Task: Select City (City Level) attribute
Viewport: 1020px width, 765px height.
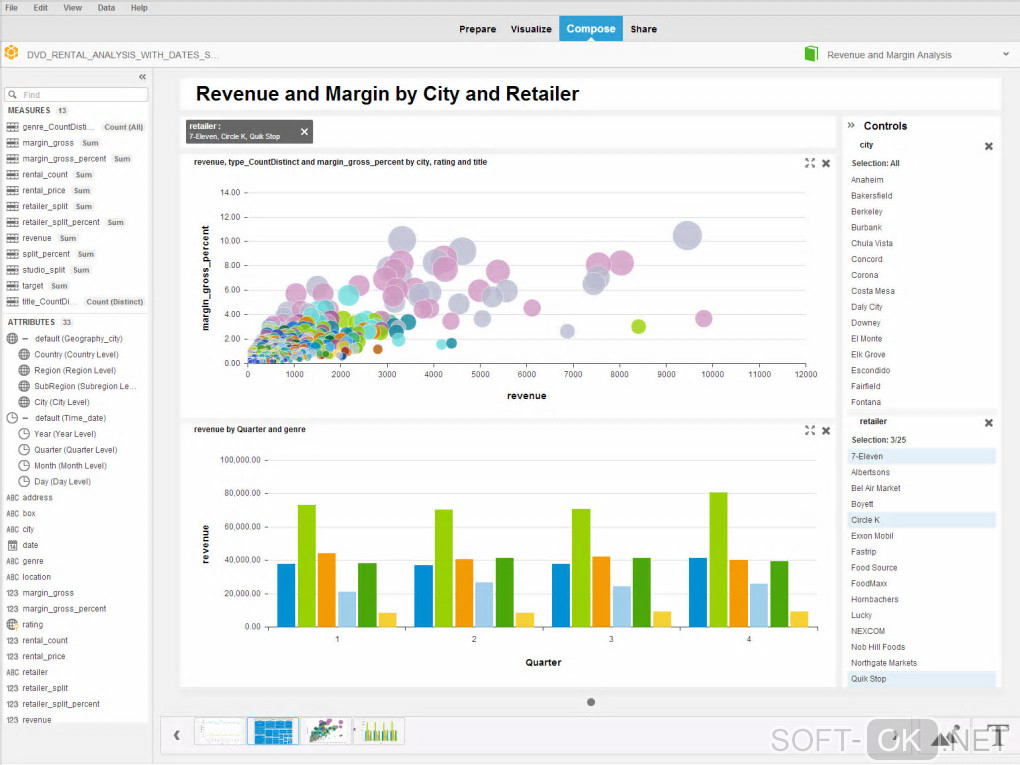Action: pyautogui.click(x=62, y=403)
